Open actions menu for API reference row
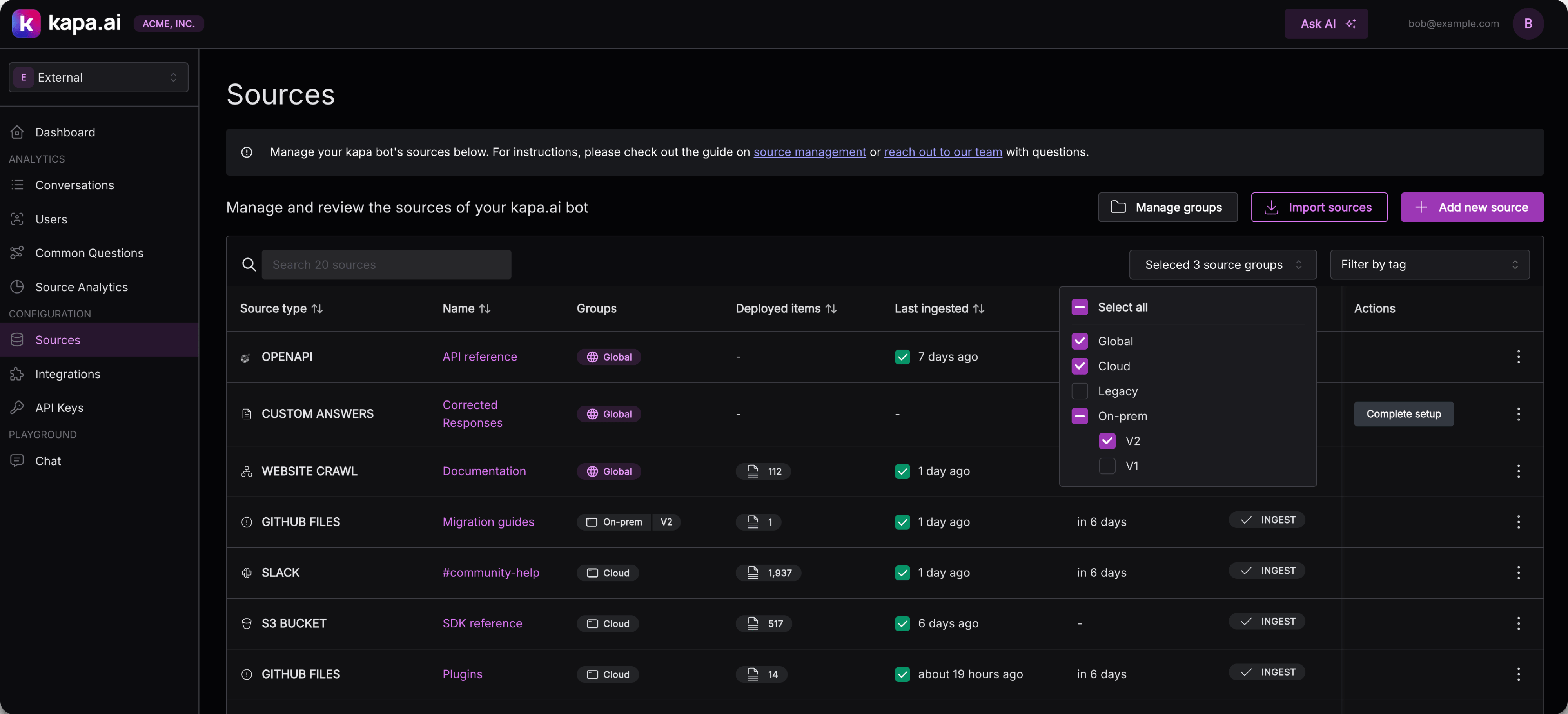The width and height of the screenshot is (1568, 714). (x=1518, y=357)
